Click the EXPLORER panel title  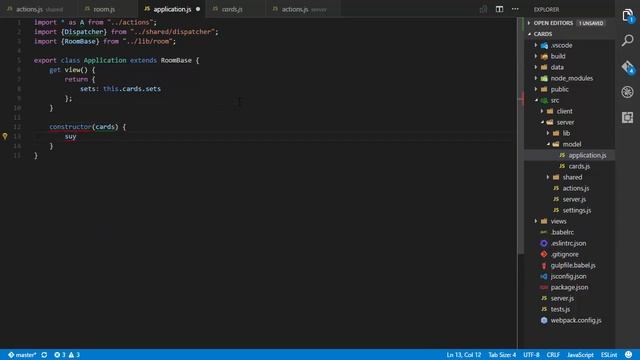click(x=546, y=9)
